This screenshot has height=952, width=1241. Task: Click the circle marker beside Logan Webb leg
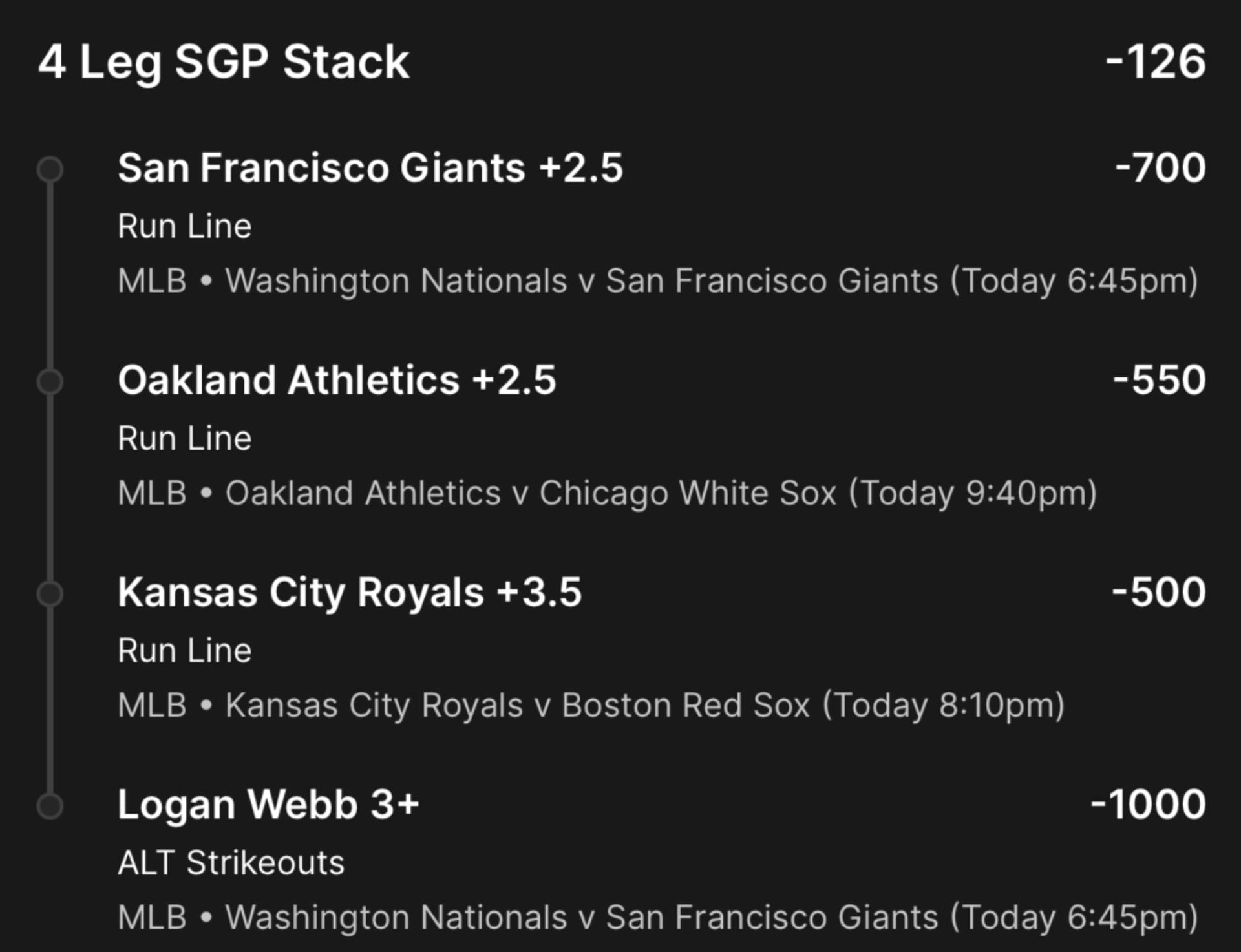50,806
